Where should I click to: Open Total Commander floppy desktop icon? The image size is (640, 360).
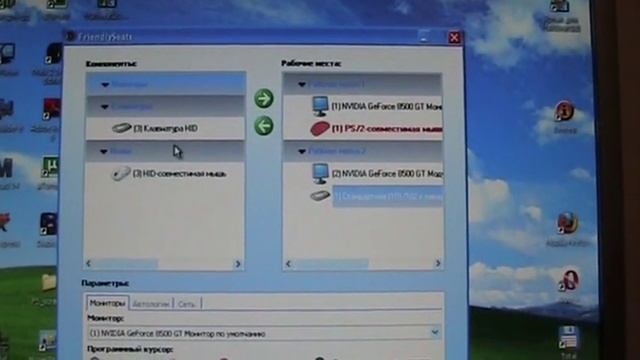point(568,337)
